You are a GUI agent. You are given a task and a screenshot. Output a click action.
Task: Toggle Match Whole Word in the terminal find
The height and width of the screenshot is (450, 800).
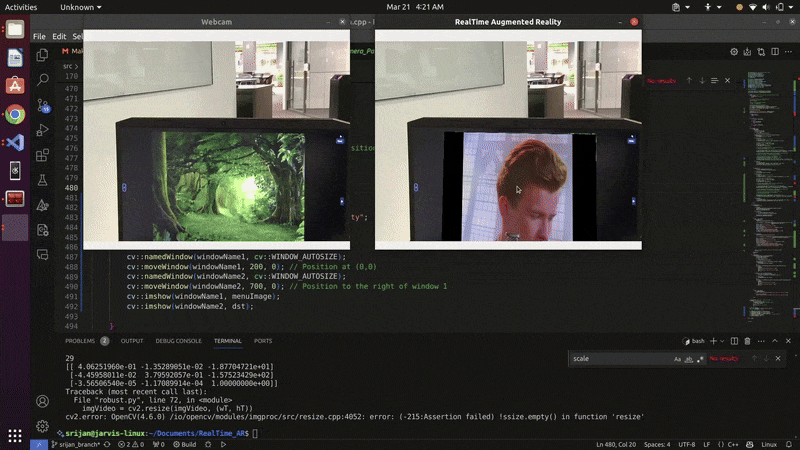coord(689,359)
